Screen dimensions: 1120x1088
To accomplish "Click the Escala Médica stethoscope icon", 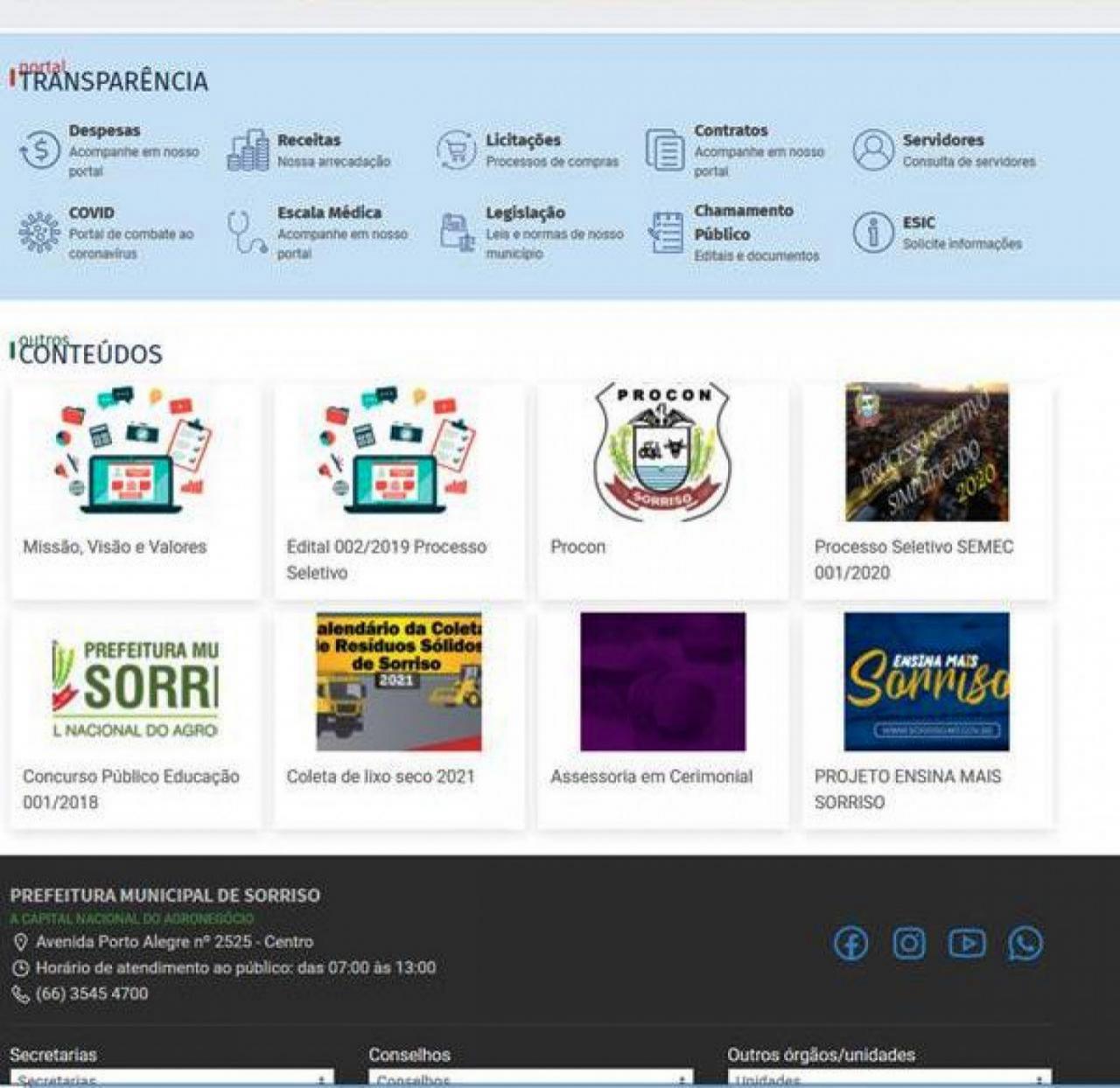I will pos(246,233).
